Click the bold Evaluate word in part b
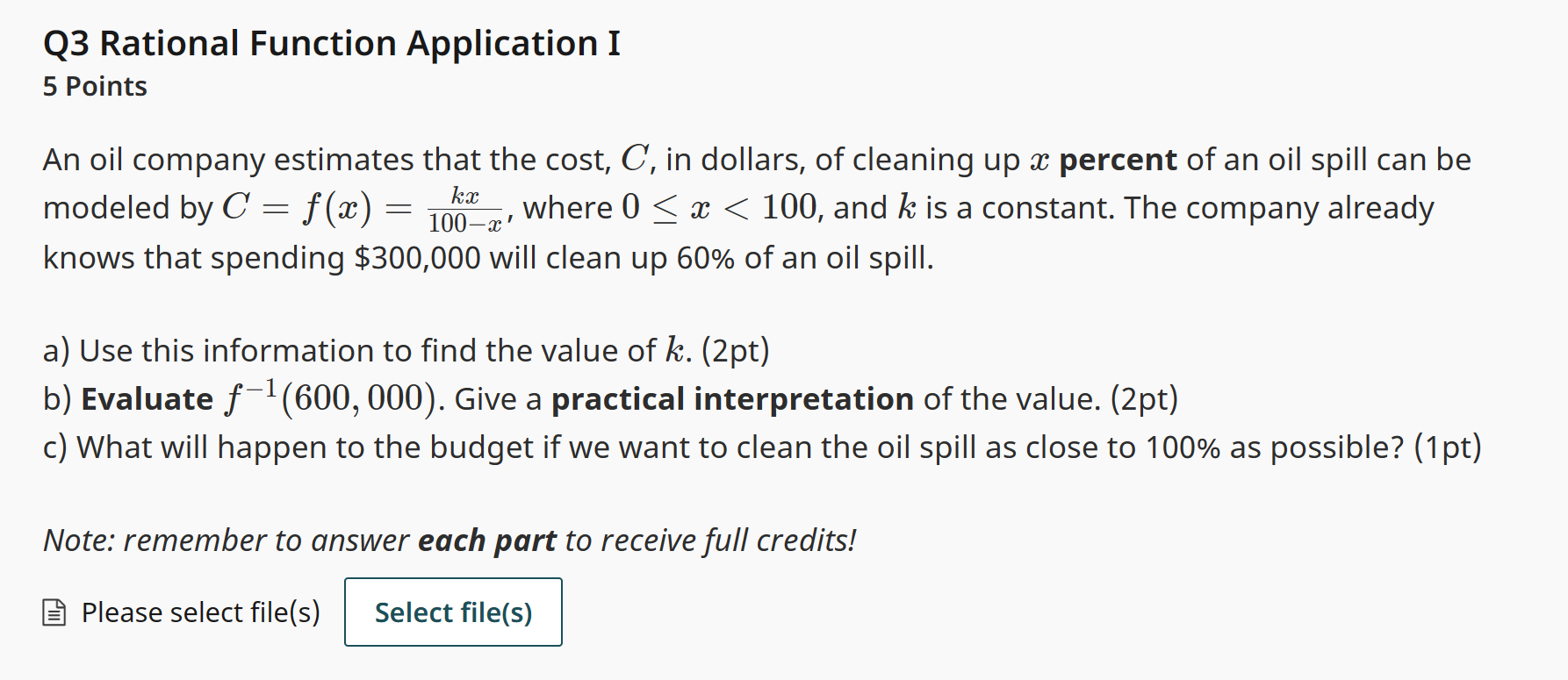The height and width of the screenshot is (680, 1568). [x=146, y=397]
